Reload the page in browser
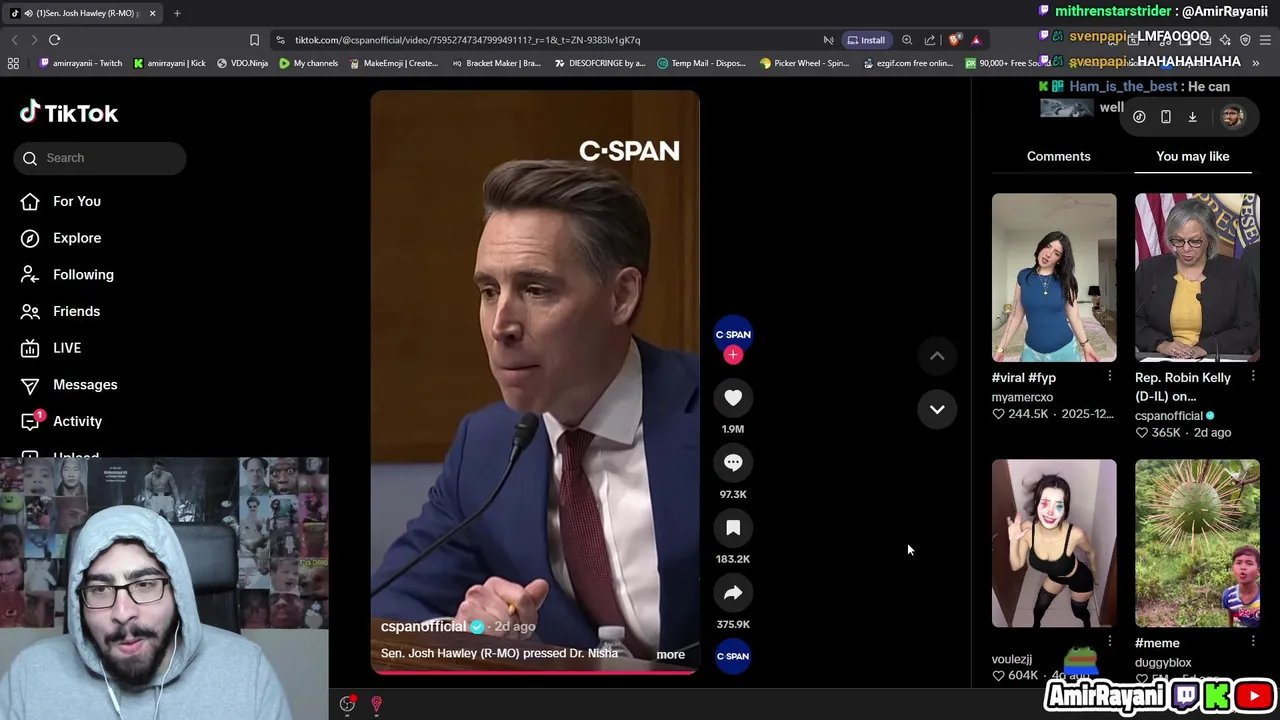This screenshot has width=1280, height=720. [54, 40]
